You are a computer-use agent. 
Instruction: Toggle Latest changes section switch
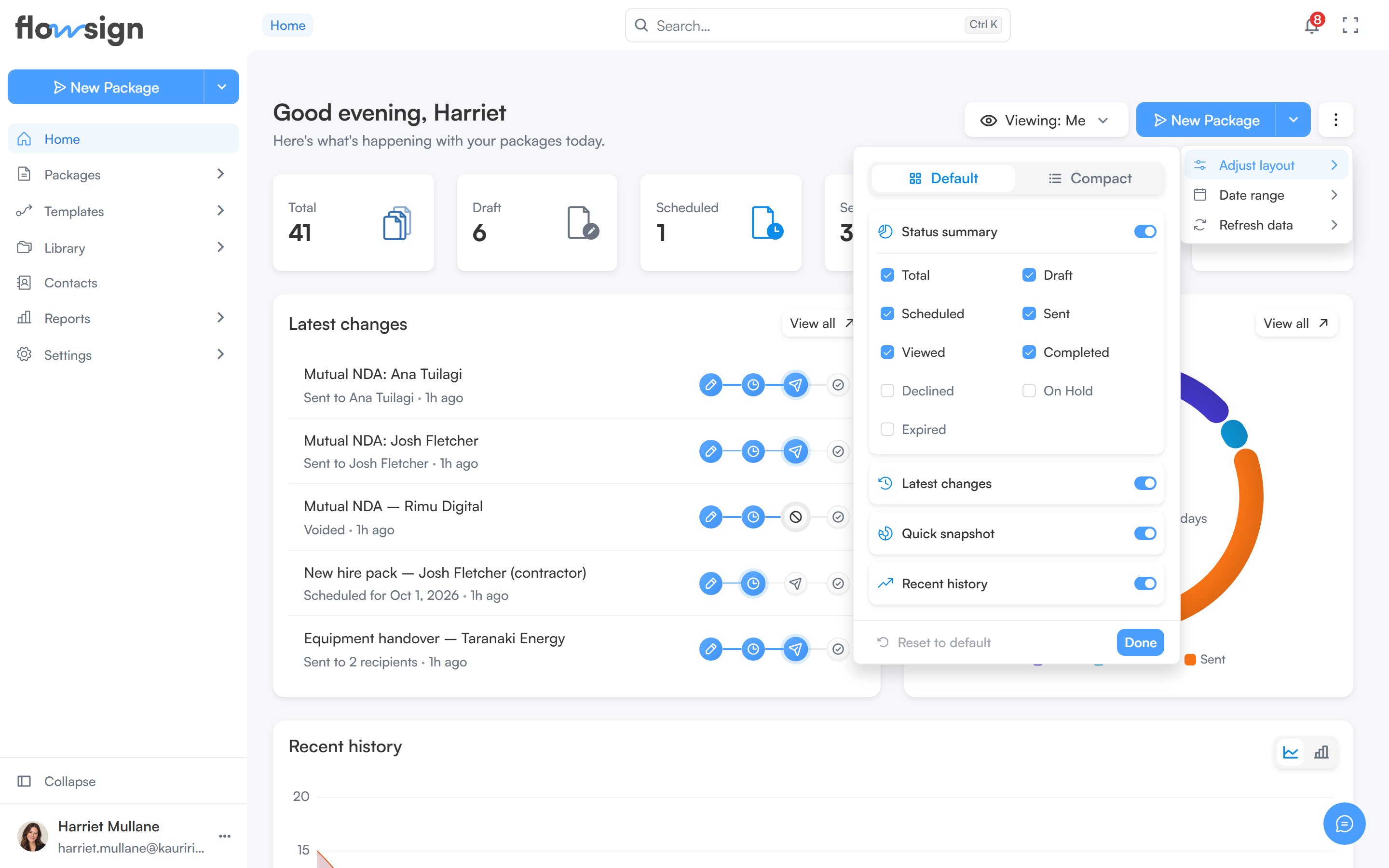[1145, 483]
